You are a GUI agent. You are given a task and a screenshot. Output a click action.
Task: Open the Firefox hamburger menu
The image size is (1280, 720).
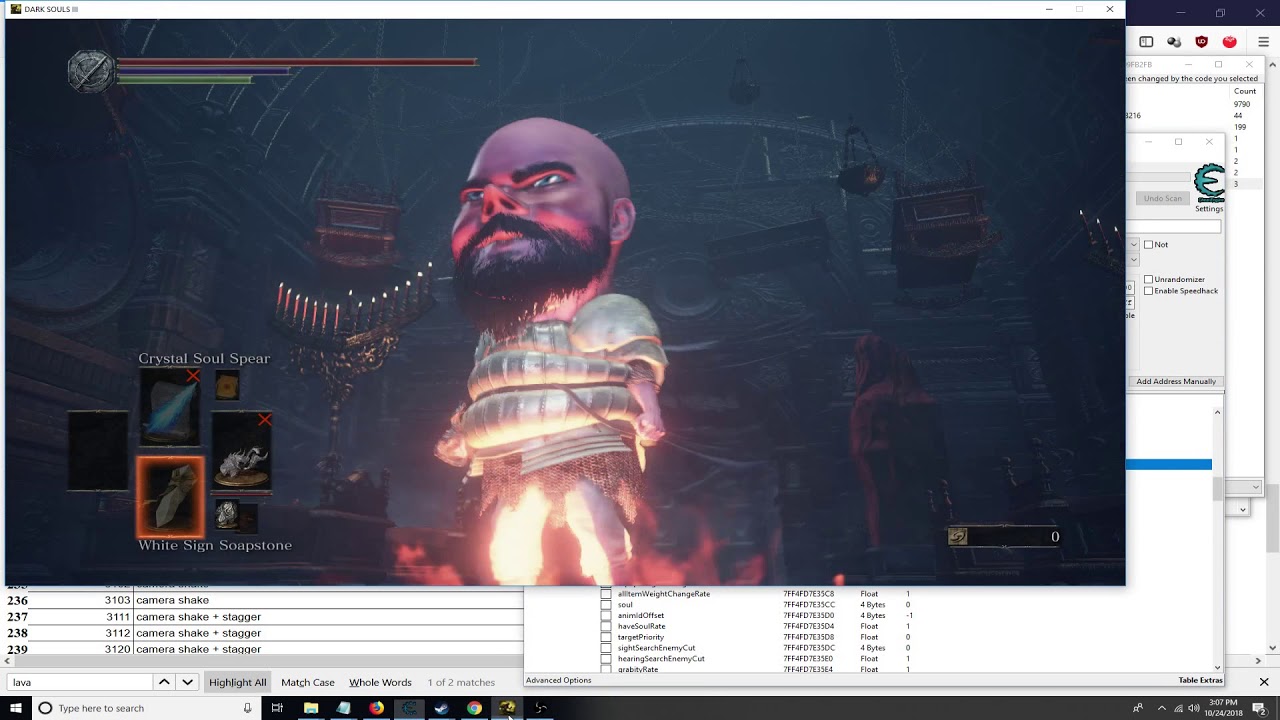(1263, 42)
